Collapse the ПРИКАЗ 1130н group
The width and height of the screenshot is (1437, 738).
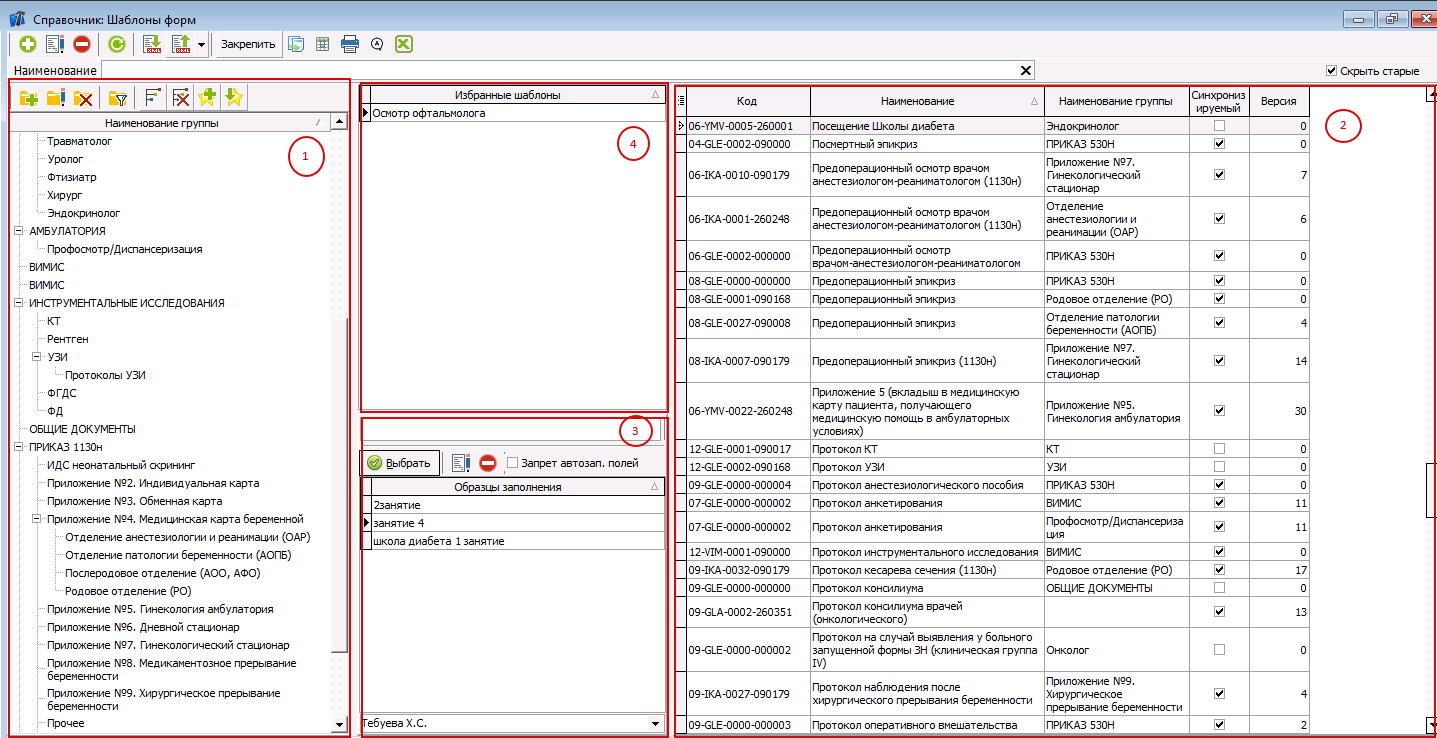pyautogui.click(x=19, y=447)
